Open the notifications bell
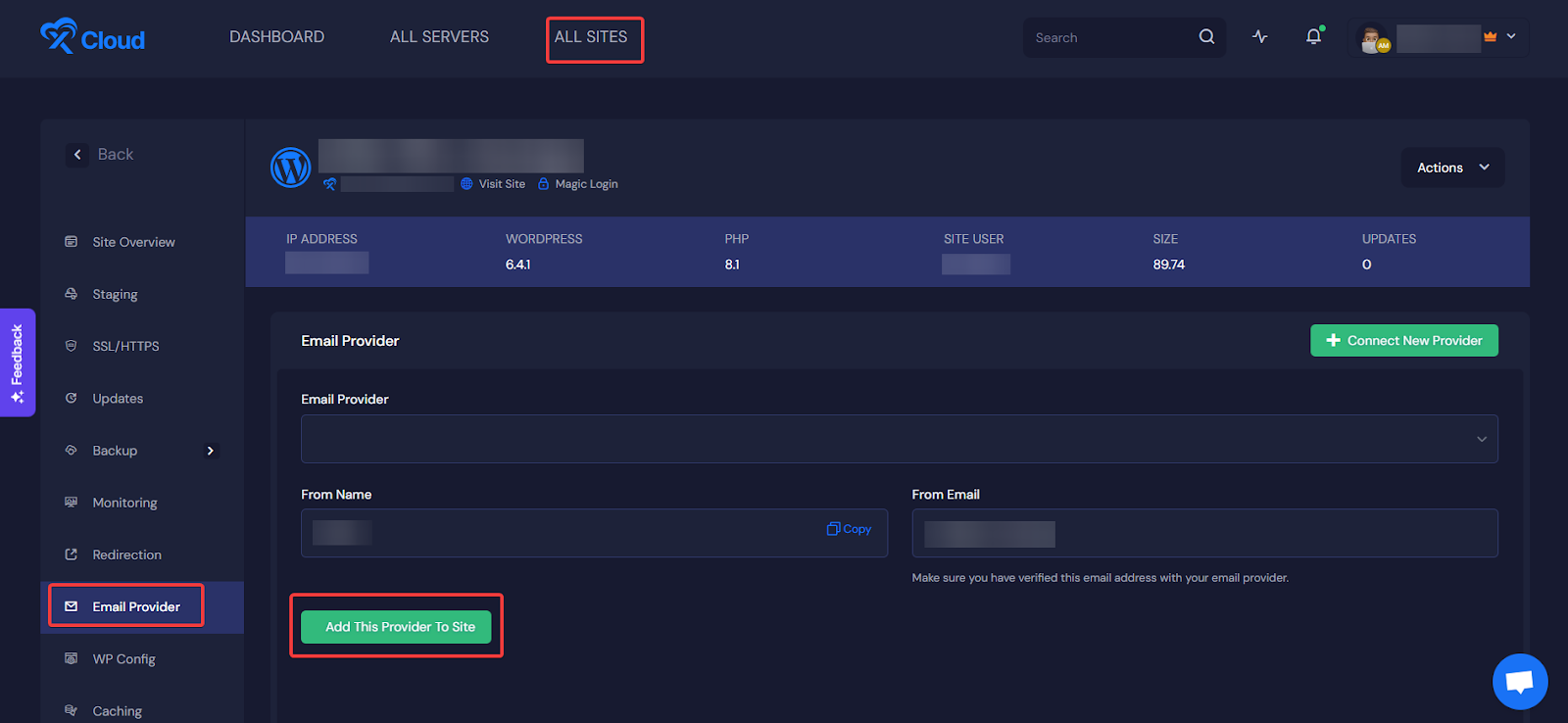 click(x=1313, y=37)
